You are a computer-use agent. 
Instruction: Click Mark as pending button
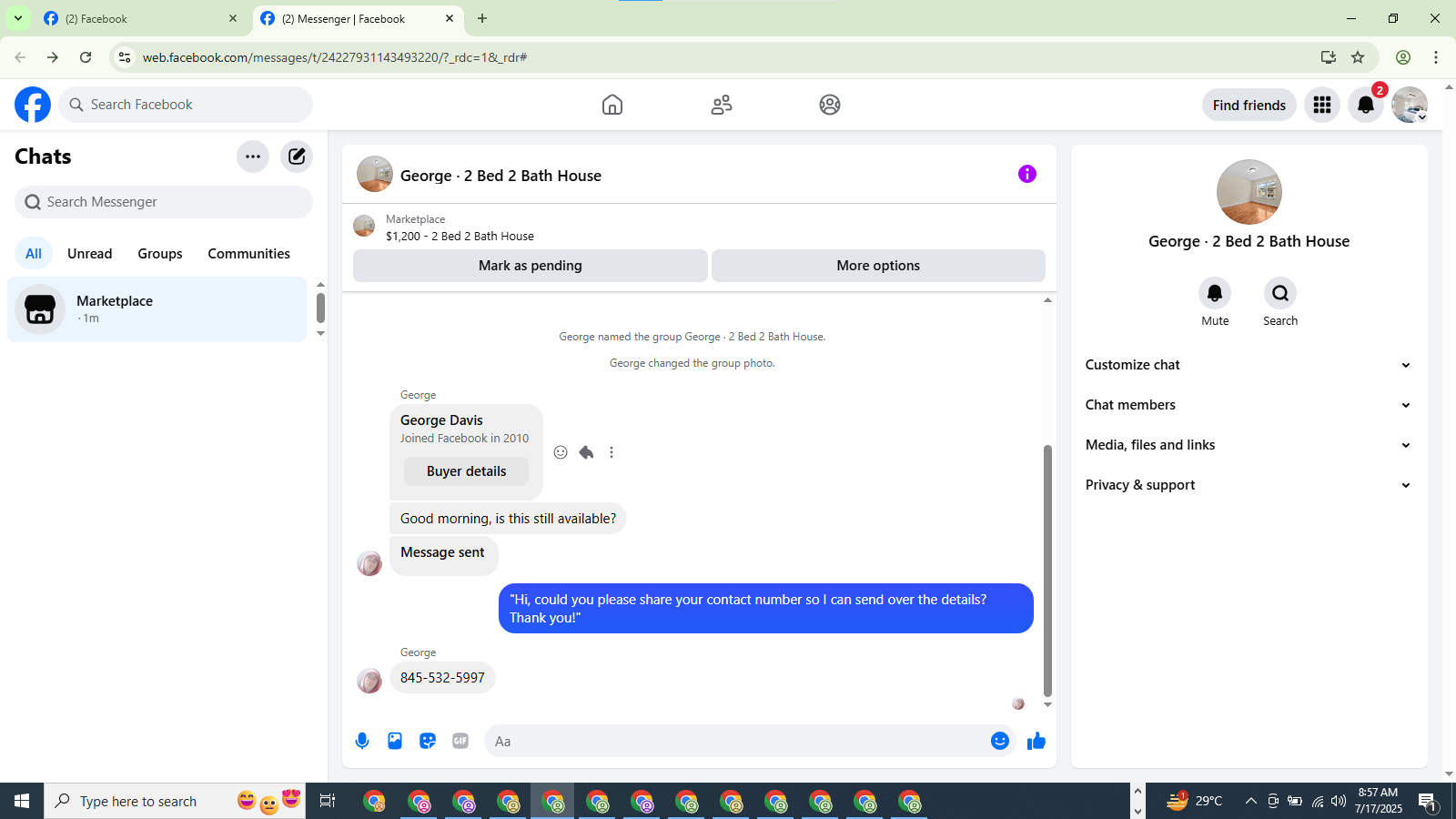pyautogui.click(x=531, y=266)
